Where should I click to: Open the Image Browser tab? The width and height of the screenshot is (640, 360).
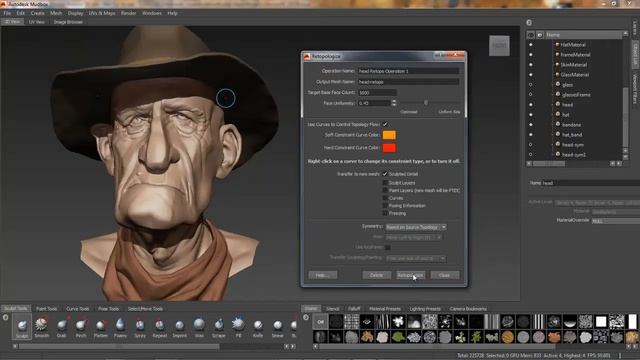[x=68, y=22]
